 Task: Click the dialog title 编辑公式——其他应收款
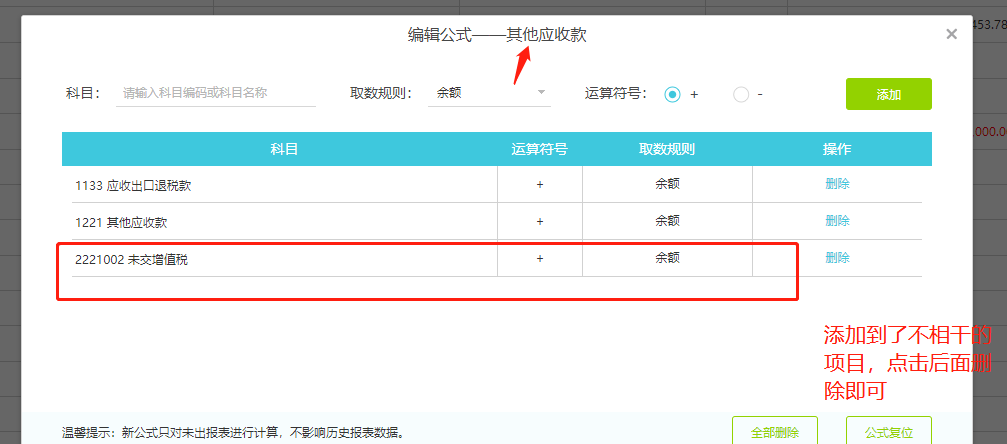coord(497,35)
